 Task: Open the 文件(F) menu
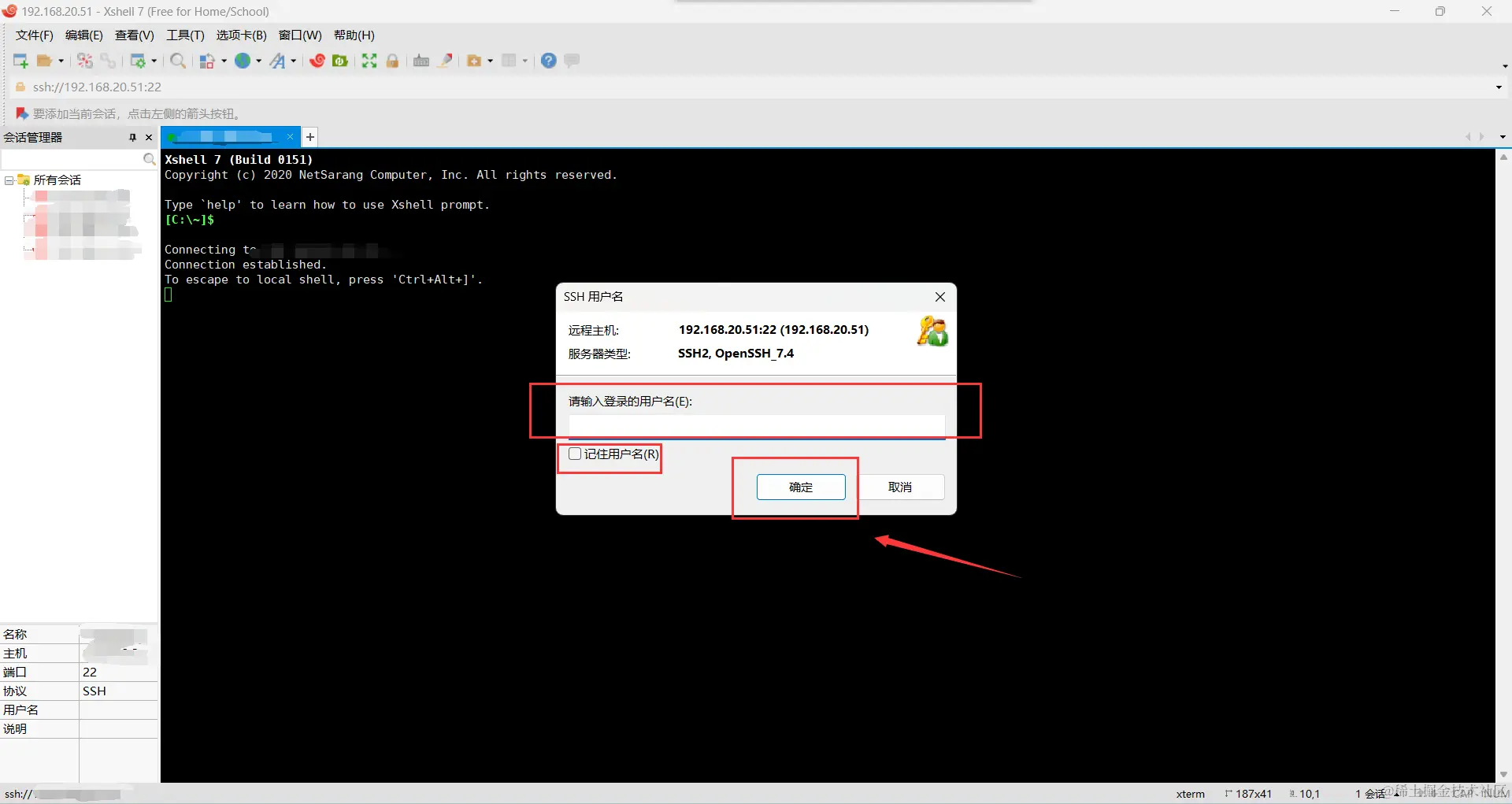click(35, 35)
